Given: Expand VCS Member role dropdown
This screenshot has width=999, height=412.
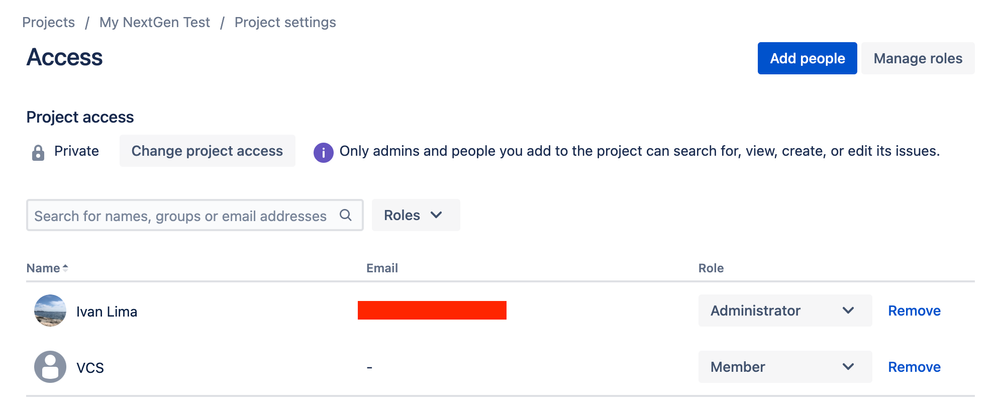Looking at the screenshot, I should pyautogui.click(x=785, y=367).
